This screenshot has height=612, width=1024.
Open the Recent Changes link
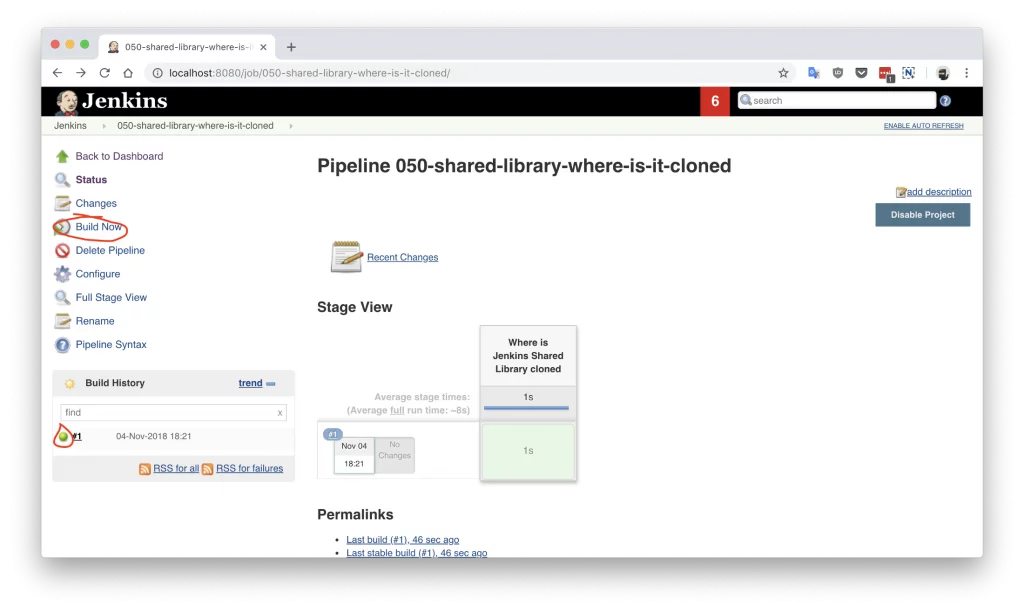[402, 257]
